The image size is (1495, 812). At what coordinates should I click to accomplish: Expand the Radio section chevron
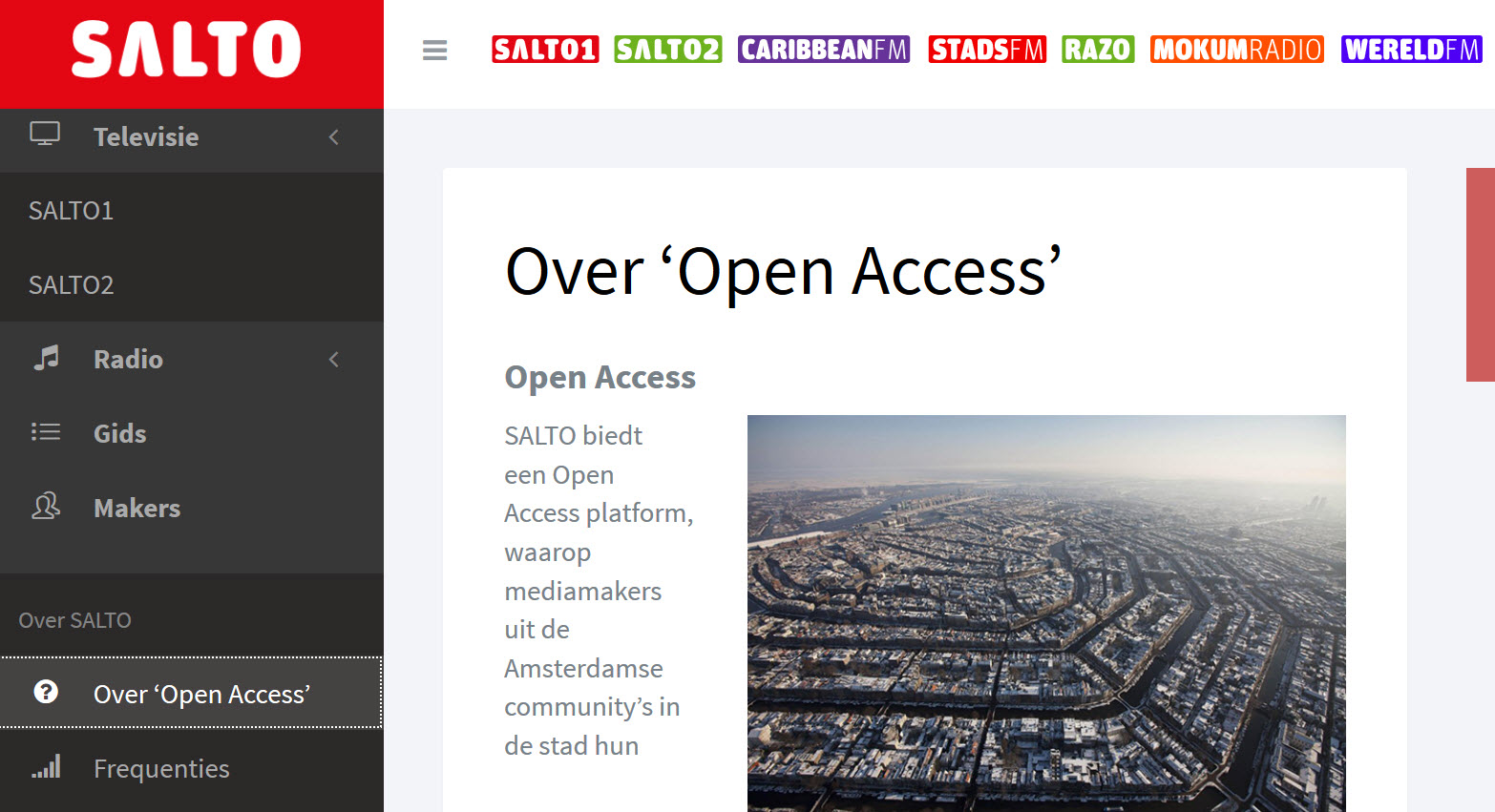pyautogui.click(x=334, y=360)
